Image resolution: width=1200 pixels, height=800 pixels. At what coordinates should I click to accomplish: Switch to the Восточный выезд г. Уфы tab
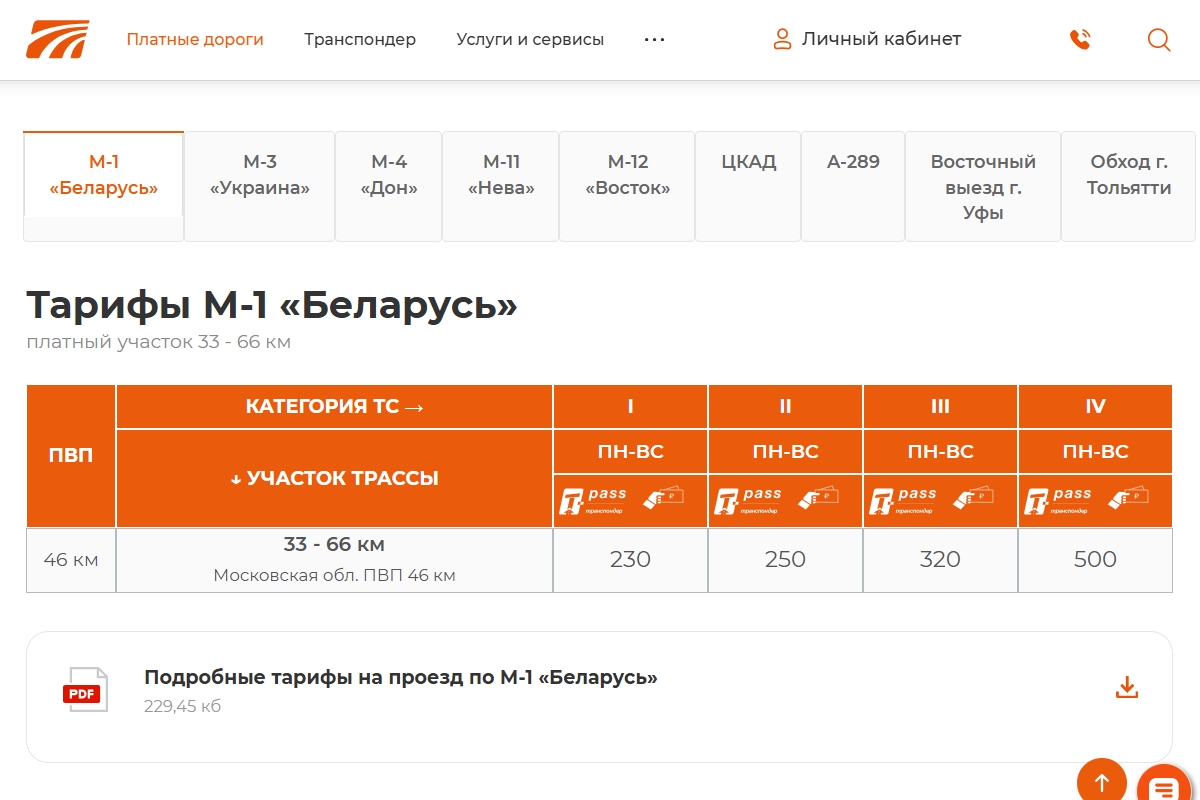(983, 186)
